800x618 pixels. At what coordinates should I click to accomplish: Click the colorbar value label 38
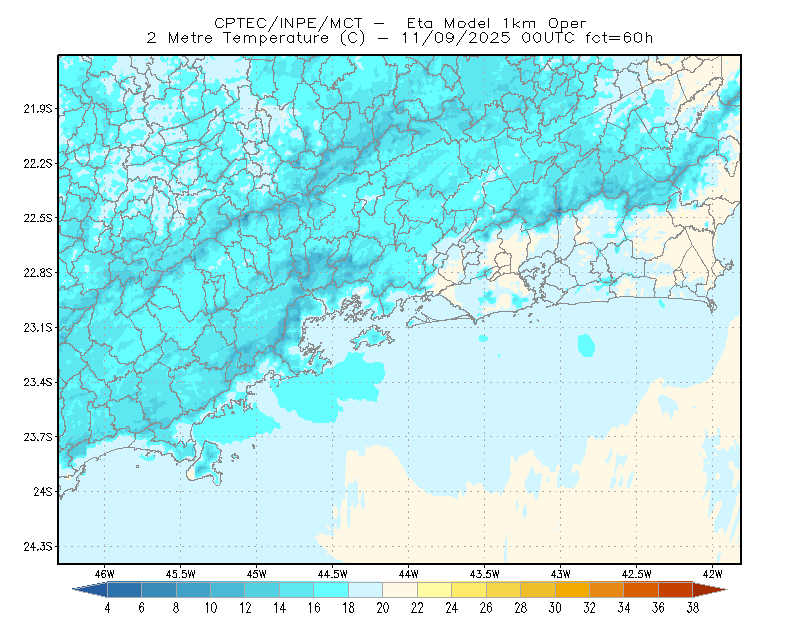693,608
